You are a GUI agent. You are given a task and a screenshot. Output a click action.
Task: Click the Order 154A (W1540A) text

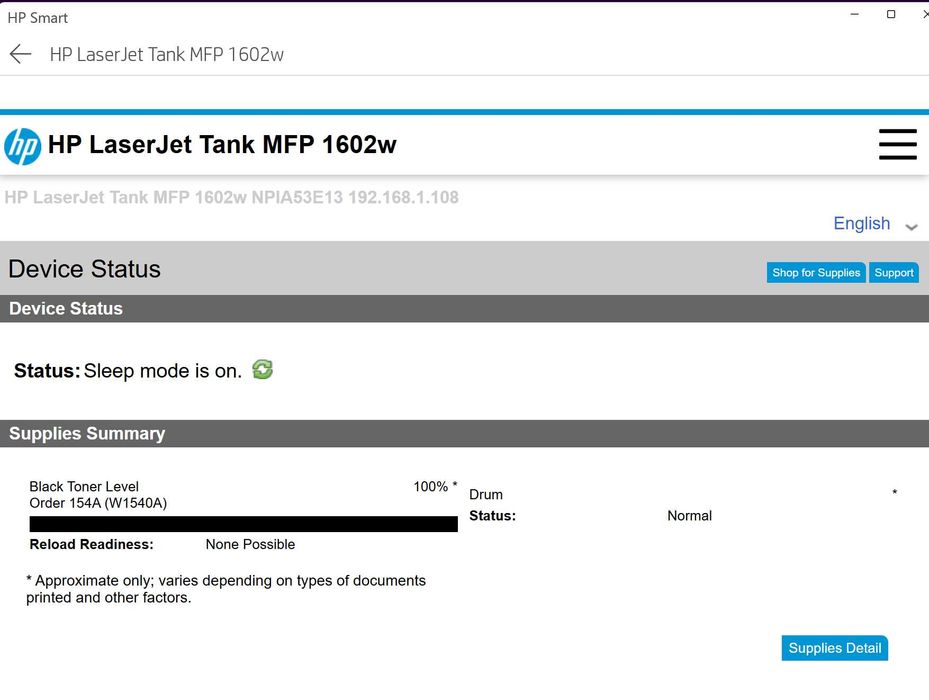[98, 503]
